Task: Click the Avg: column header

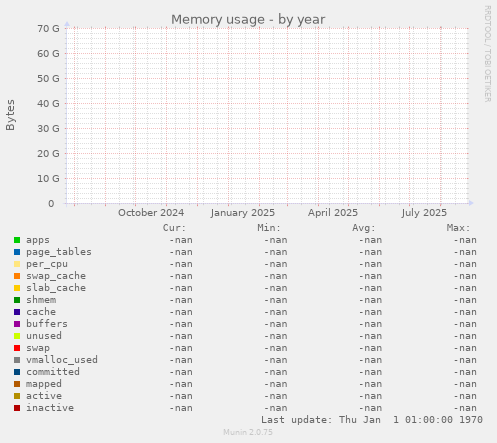Action: tap(364, 228)
